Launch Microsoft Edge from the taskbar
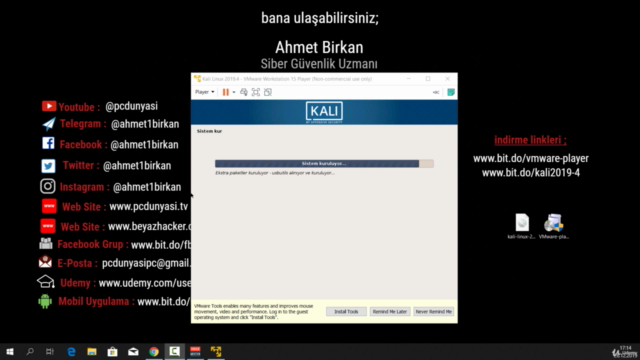This screenshot has width=640, height=360. [x=71, y=351]
